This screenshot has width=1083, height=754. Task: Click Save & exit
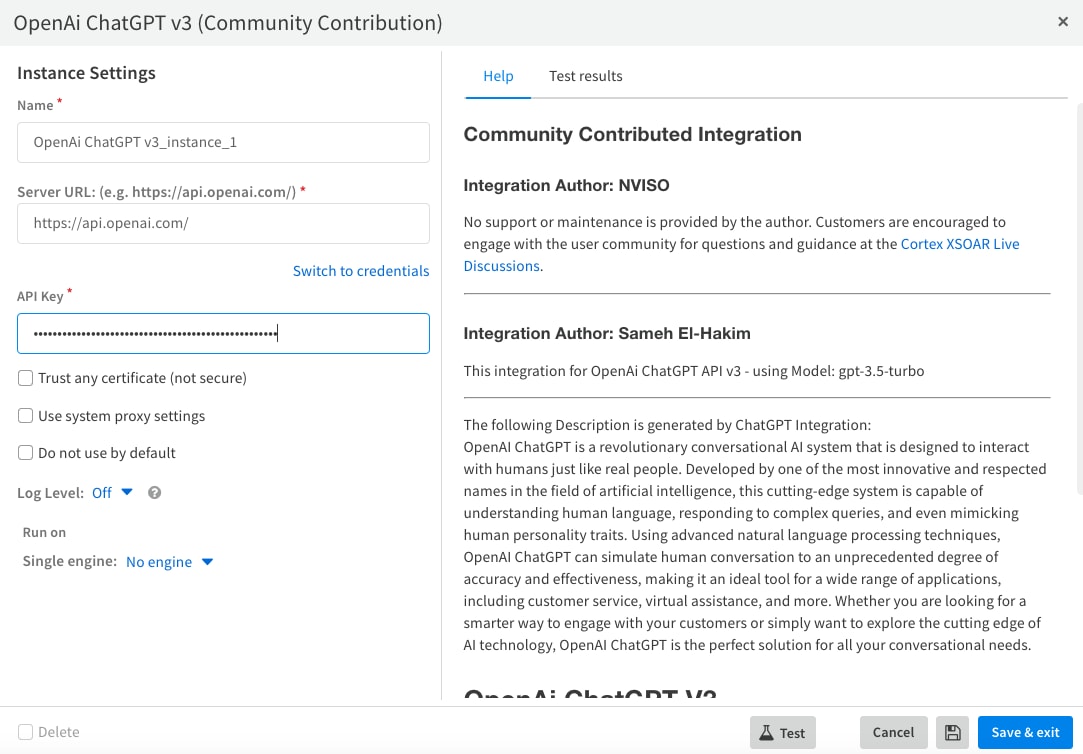click(1025, 733)
